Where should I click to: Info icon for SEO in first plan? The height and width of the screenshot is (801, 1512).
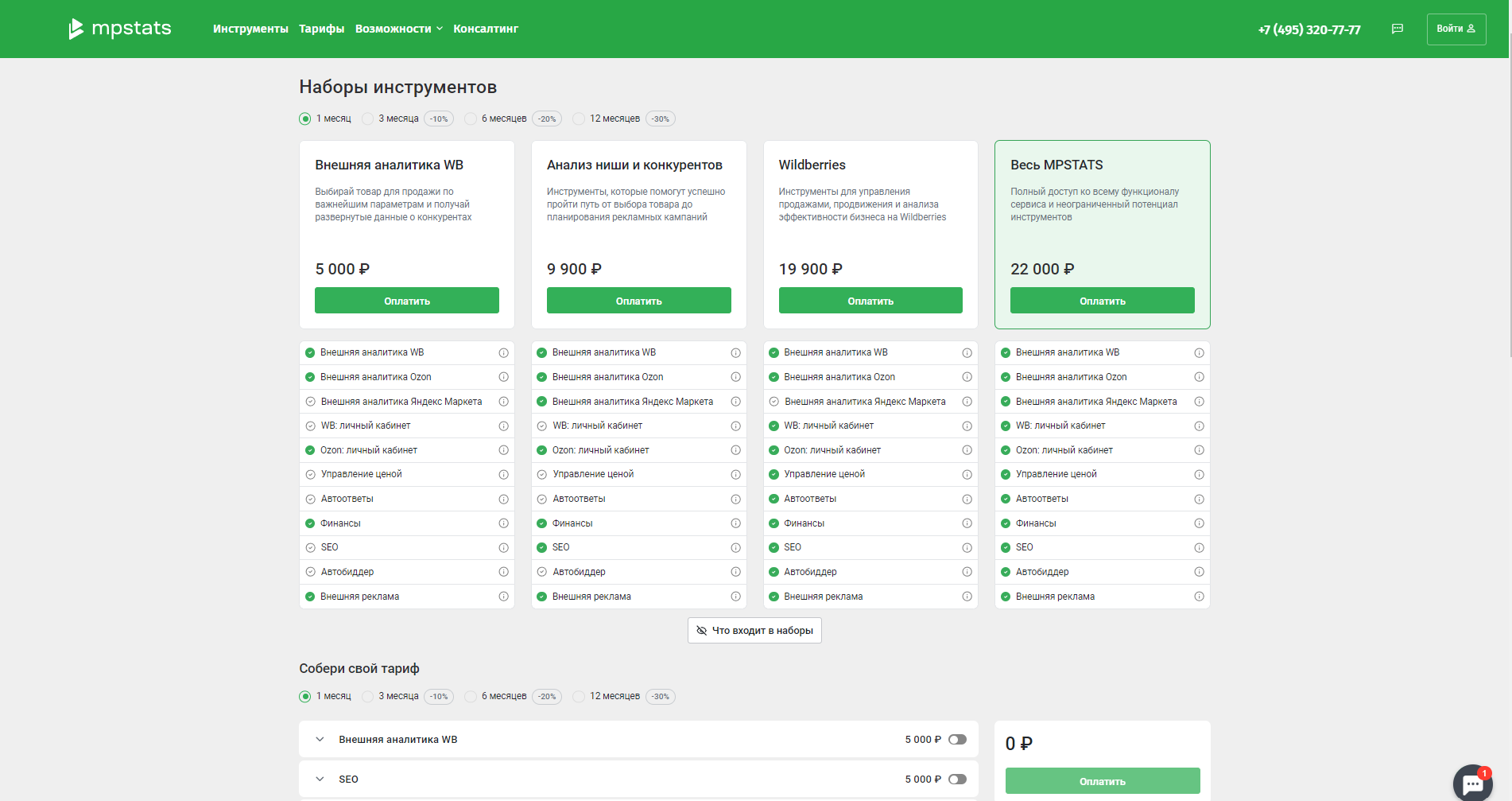click(503, 548)
